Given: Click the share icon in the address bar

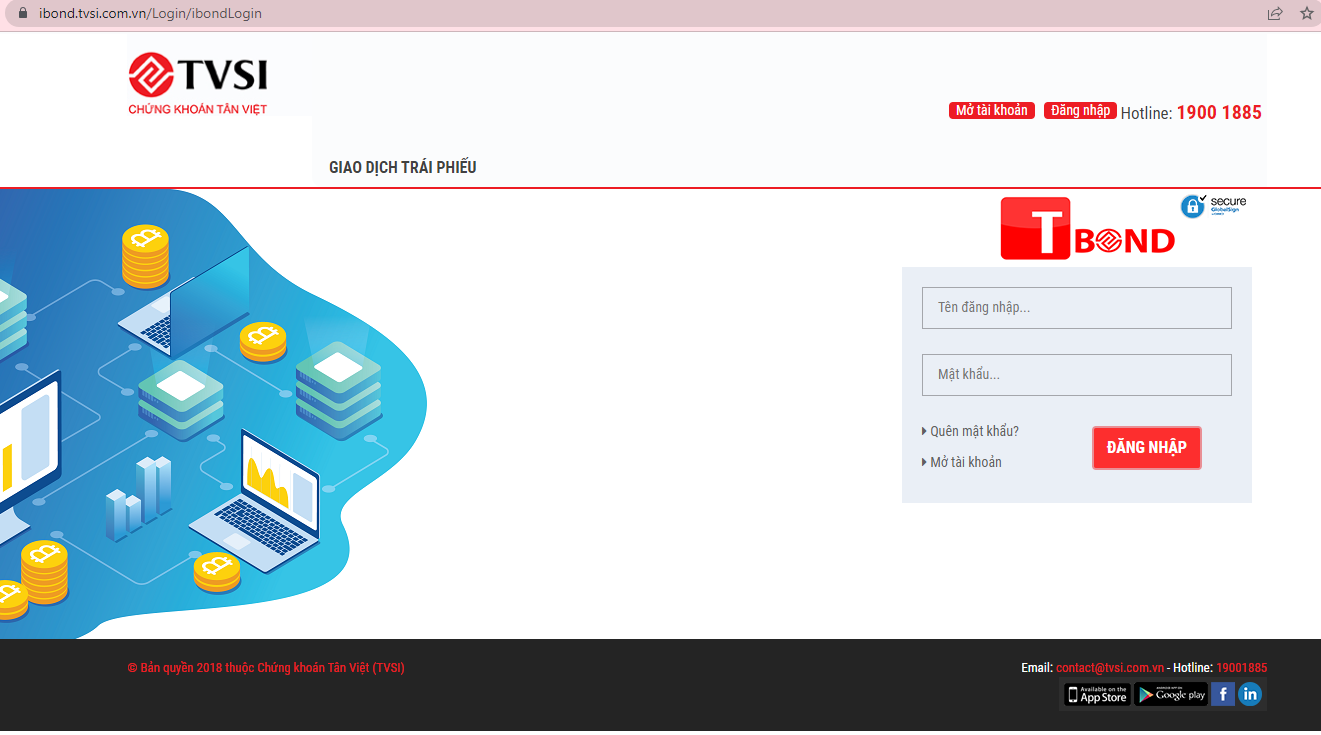Looking at the screenshot, I should click(x=1275, y=14).
